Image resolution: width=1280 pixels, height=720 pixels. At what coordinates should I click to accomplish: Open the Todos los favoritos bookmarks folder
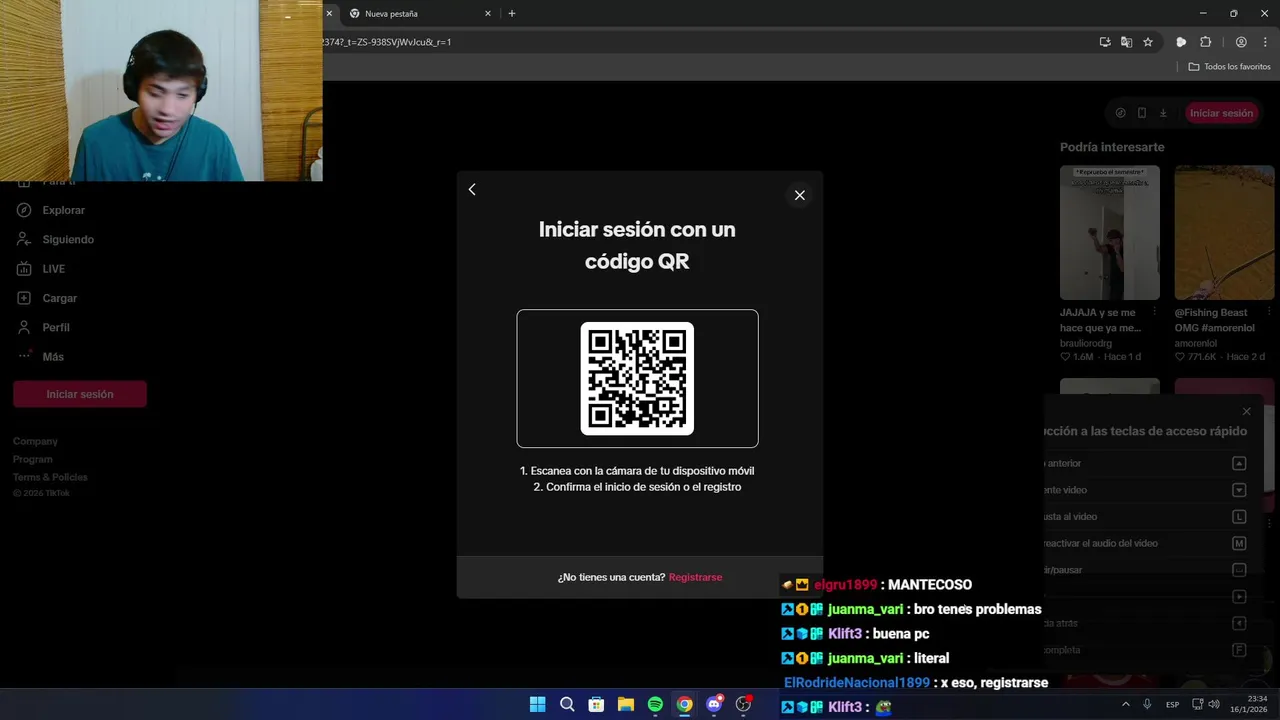(1229, 67)
